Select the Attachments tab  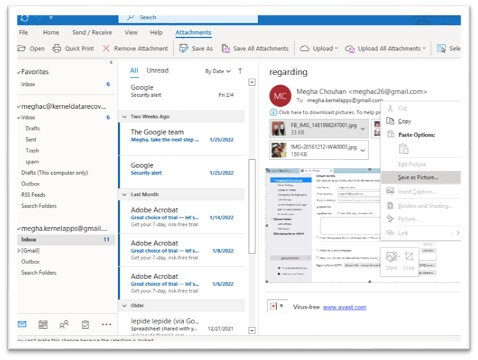tap(193, 32)
